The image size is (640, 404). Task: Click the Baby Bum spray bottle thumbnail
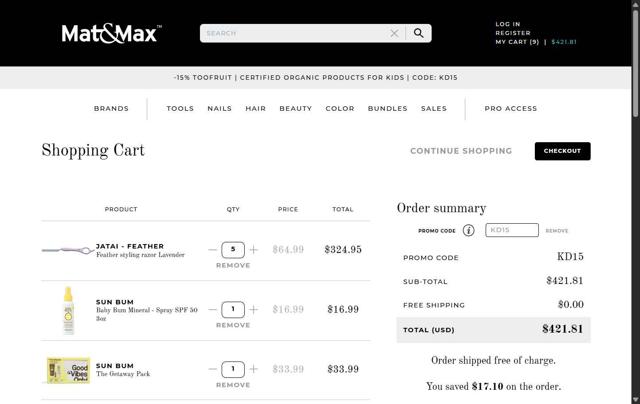point(68,311)
